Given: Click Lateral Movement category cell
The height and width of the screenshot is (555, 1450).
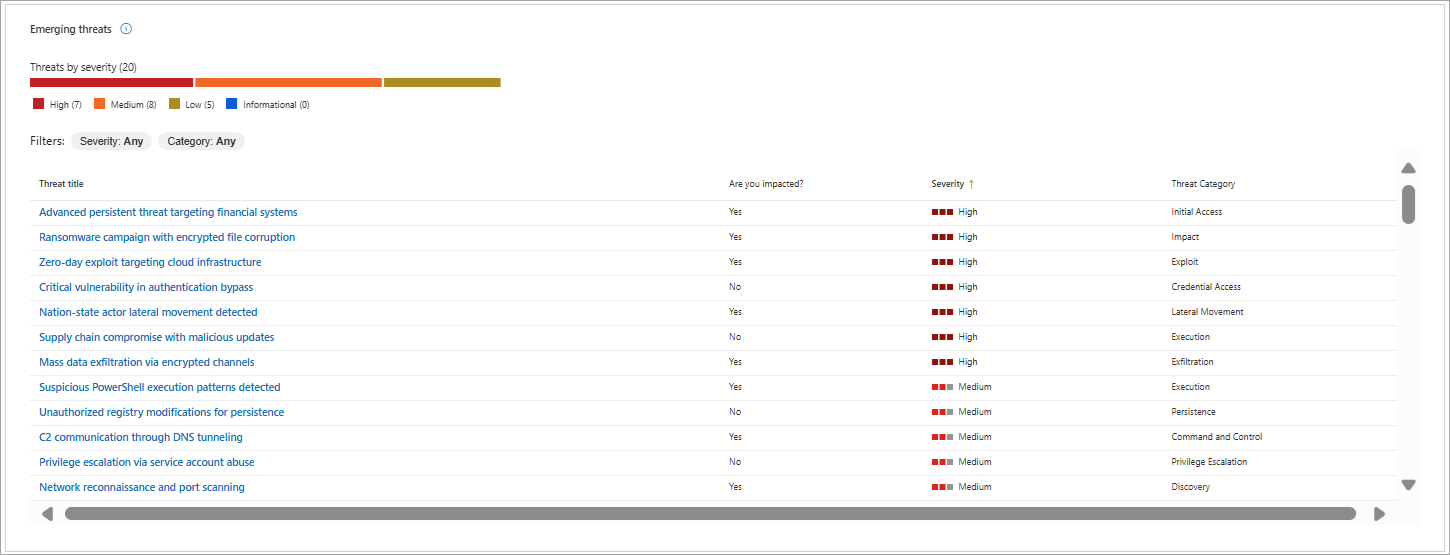Looking at the screenshot, I should [x=1207, y=312].
